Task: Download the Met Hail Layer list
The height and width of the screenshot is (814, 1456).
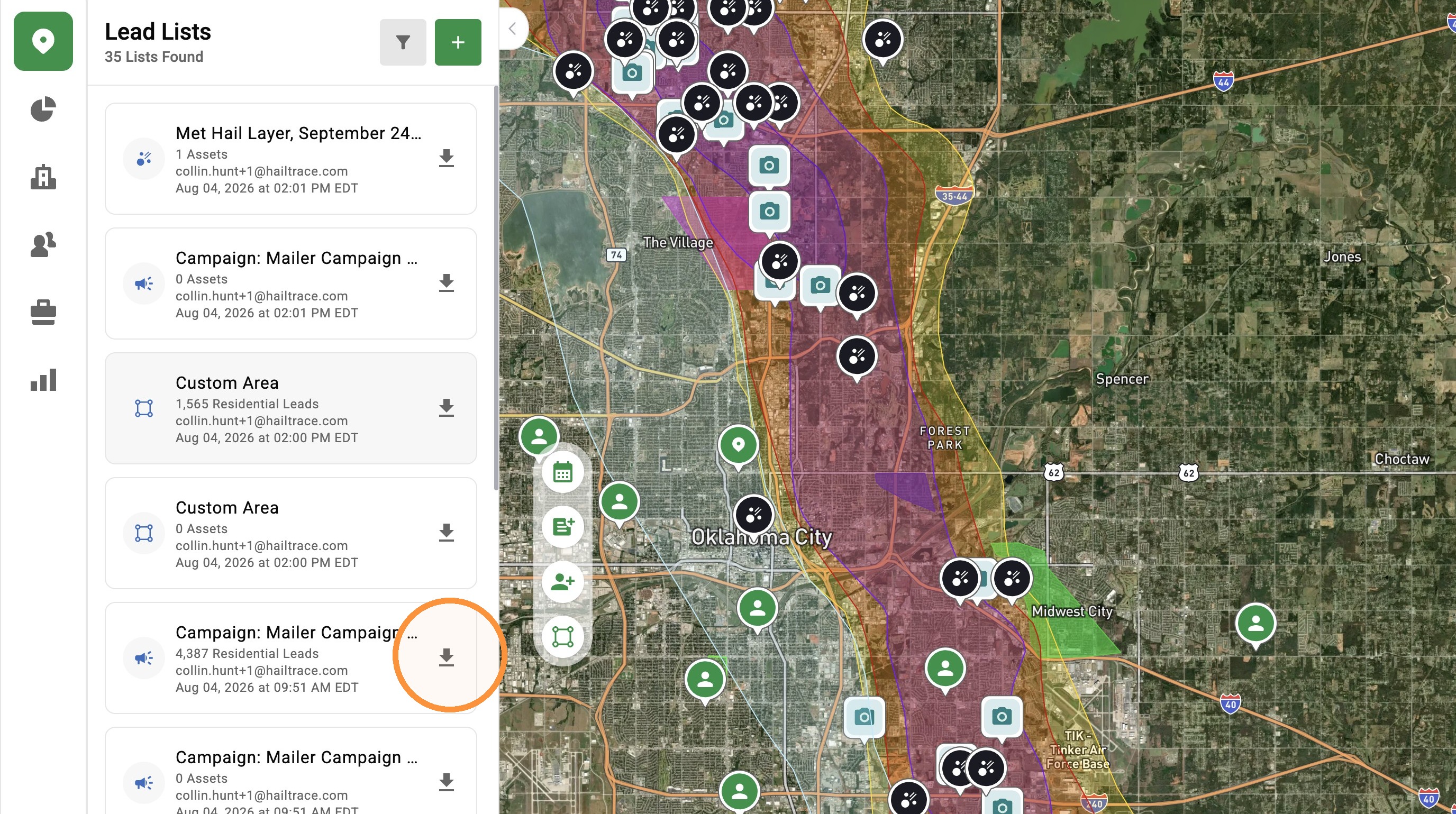Action: pos(447,158)
